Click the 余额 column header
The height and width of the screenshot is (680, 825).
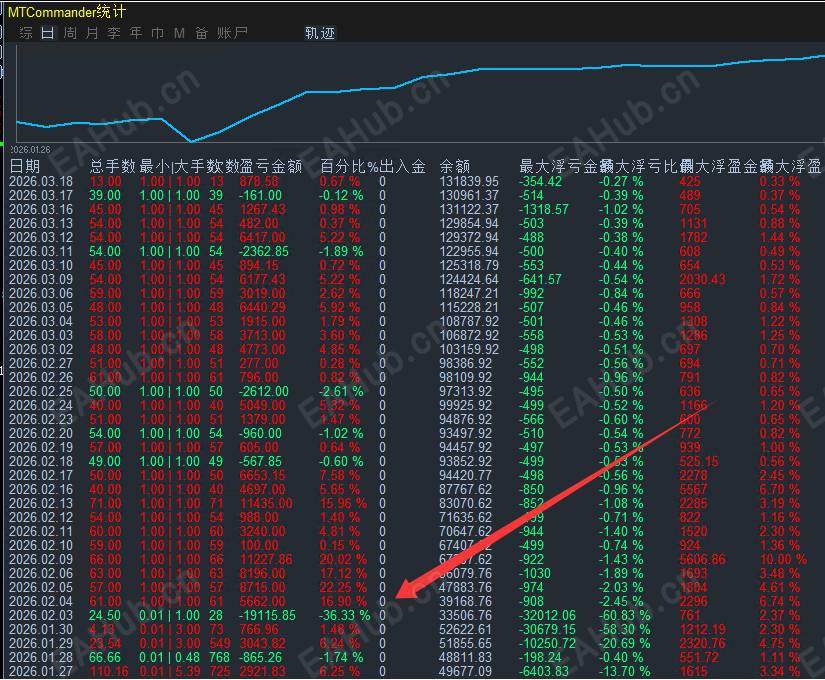tap(455, 166)
